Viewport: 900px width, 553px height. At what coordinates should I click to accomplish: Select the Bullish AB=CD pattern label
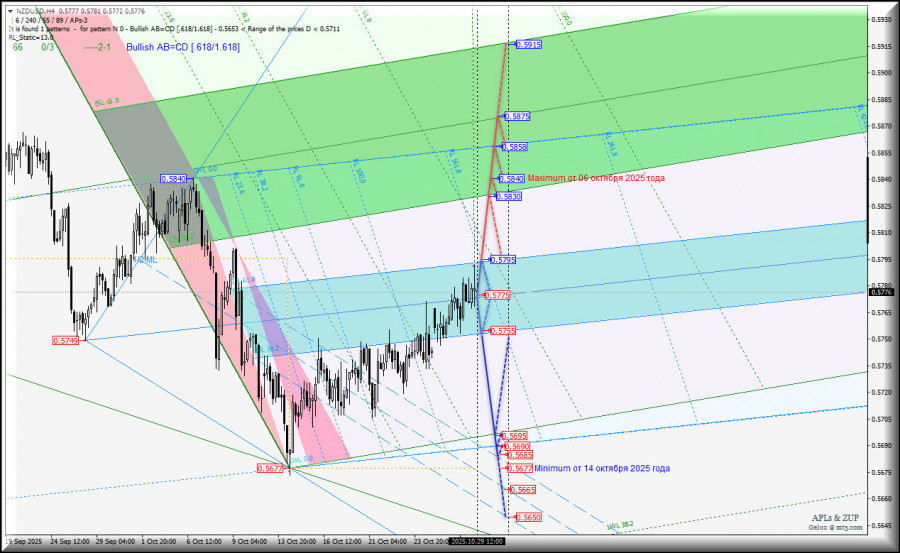(183, 47)
